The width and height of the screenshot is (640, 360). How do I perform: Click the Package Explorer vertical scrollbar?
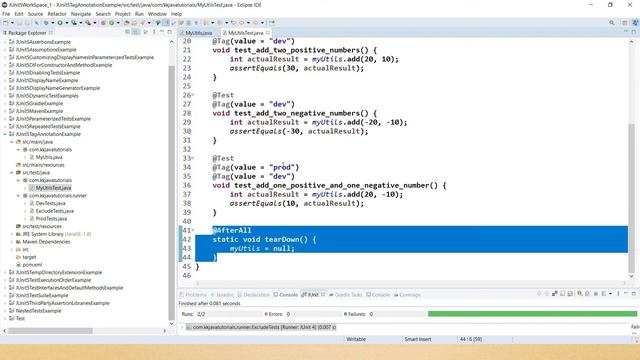point(171,192)
